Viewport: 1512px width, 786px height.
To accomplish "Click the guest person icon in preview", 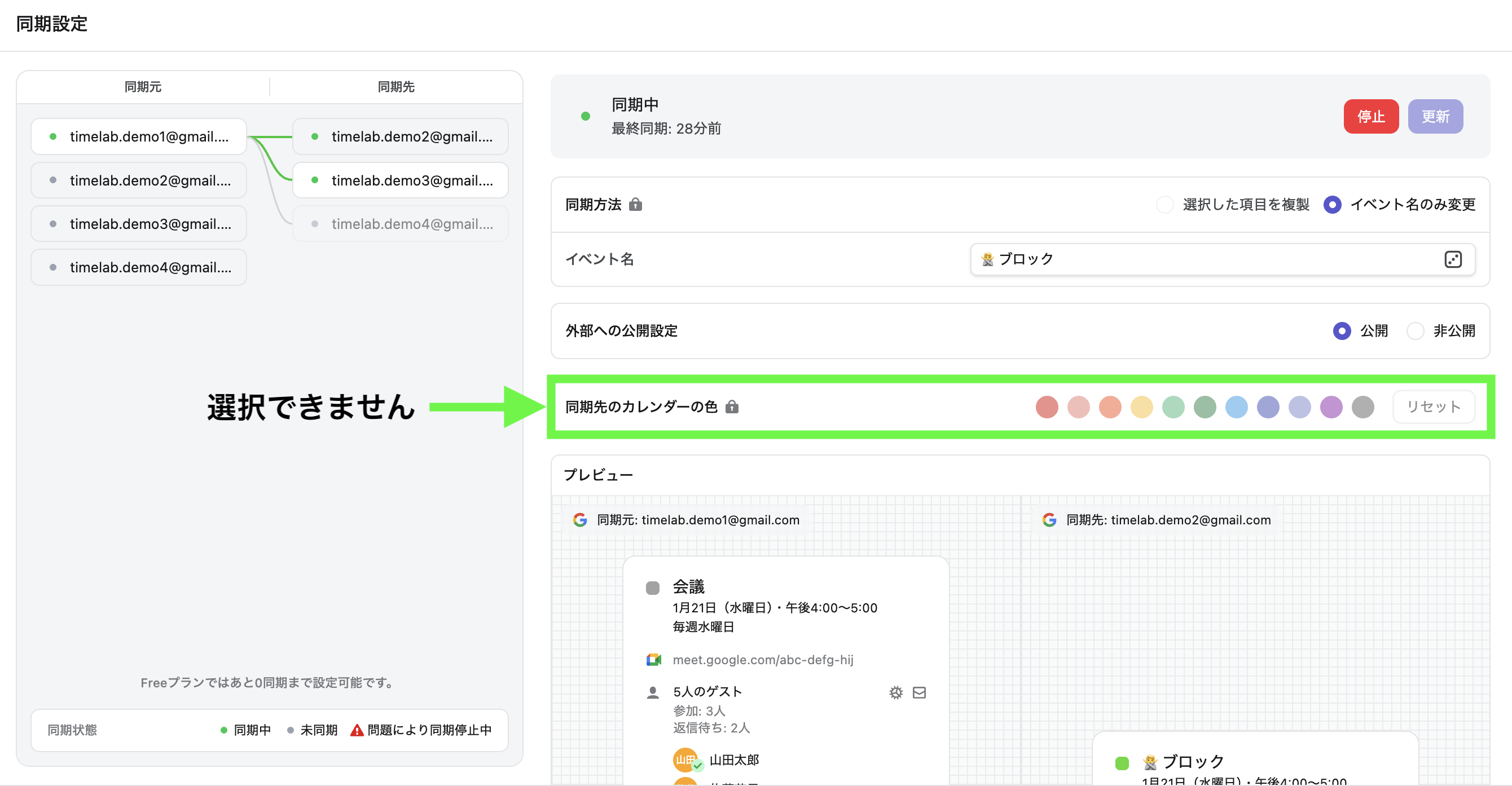I will click(x=653, y=692).
